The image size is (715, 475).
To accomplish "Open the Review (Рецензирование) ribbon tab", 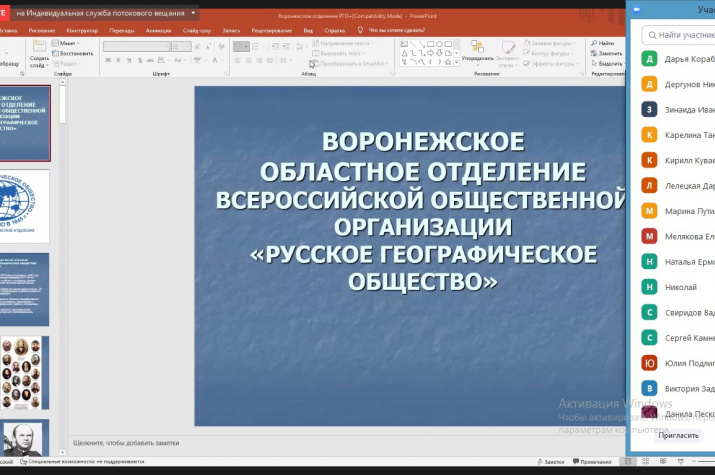I will coord(272,31).
